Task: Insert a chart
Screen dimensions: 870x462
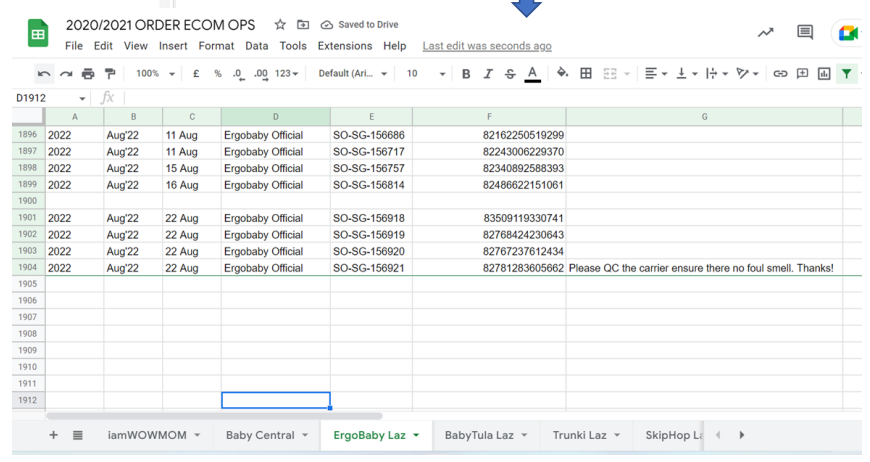Action: point(824,73)
